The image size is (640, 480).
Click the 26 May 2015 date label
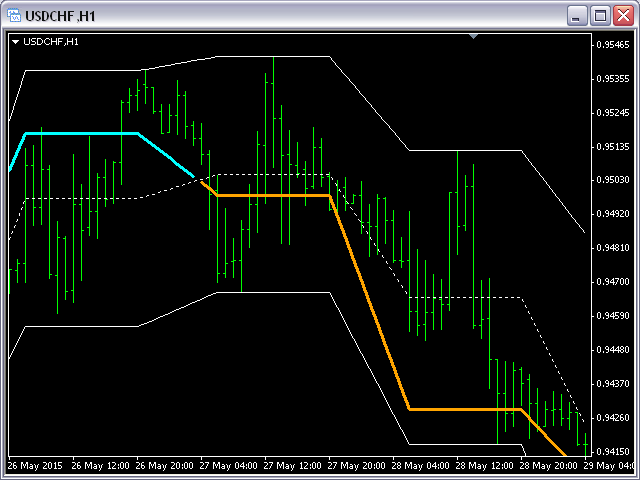(x=35, y=466)
